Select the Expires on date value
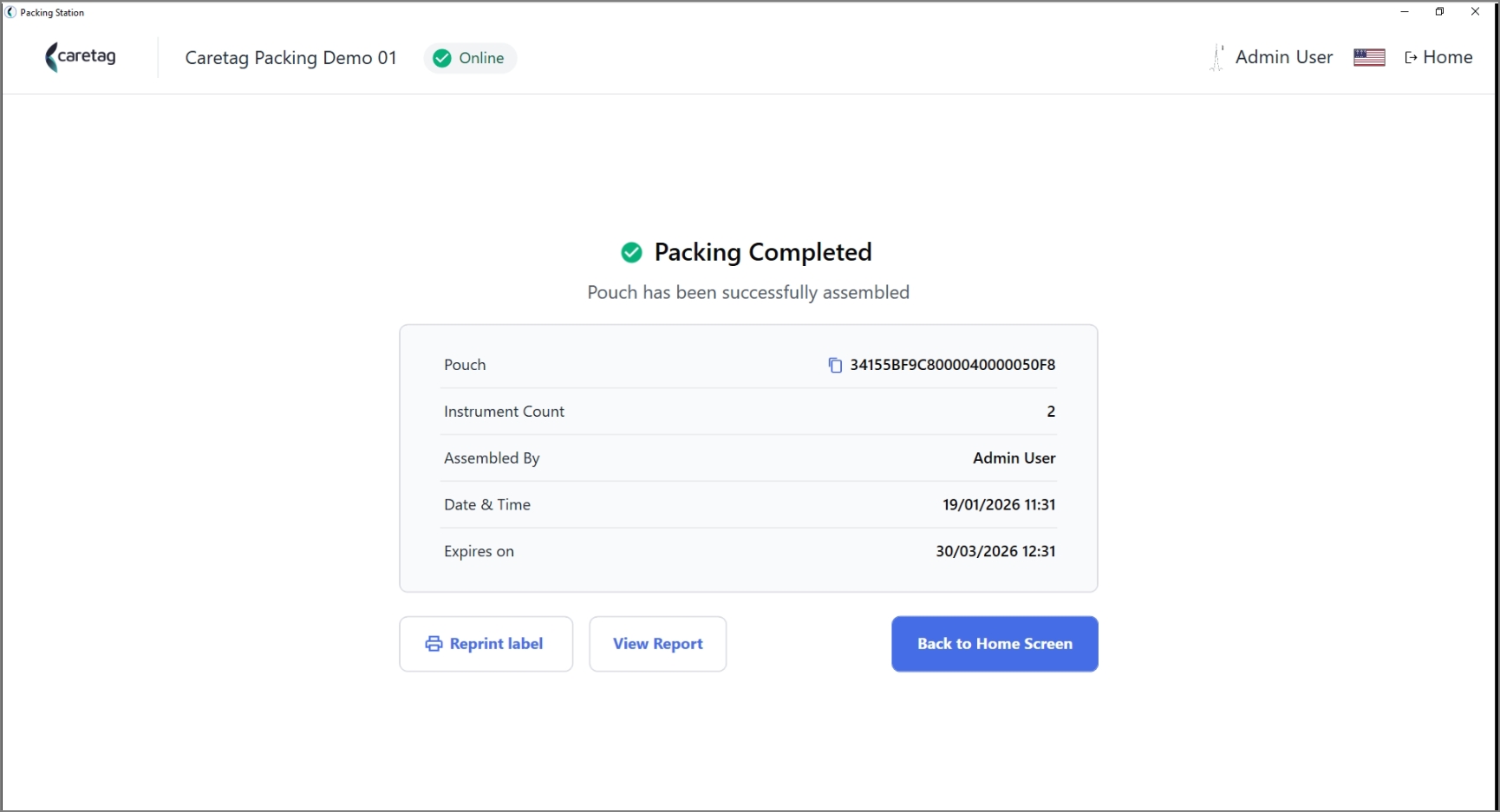This screenshot has height=812, width=1500. [x=995, y=551]
